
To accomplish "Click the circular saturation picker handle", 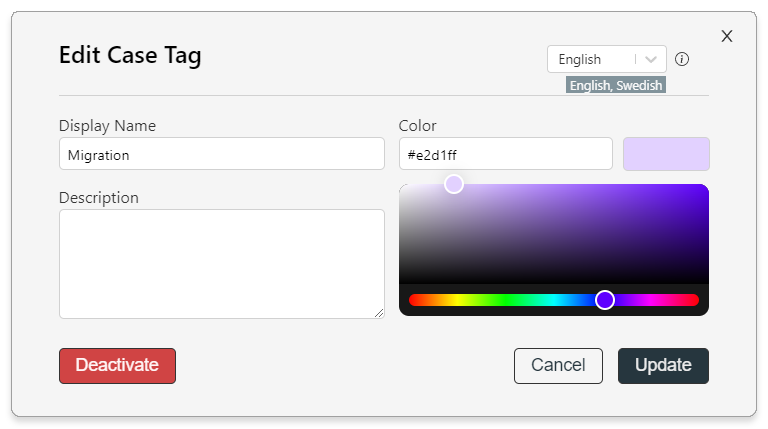I will click(454, 184).
